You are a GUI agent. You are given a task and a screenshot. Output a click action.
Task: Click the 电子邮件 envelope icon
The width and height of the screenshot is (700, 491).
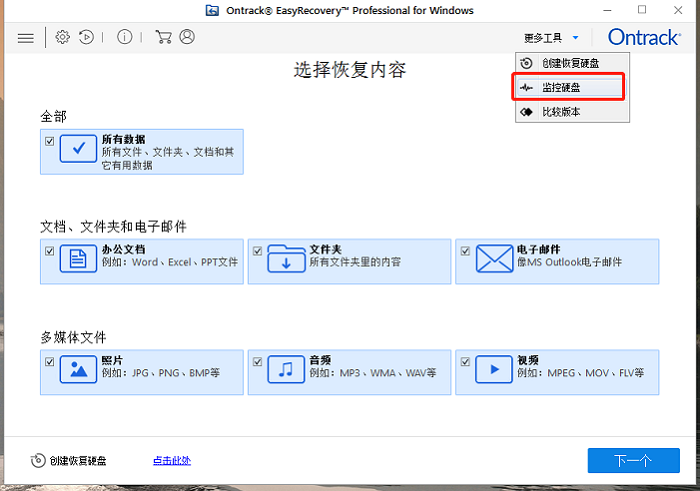(494, 258)
